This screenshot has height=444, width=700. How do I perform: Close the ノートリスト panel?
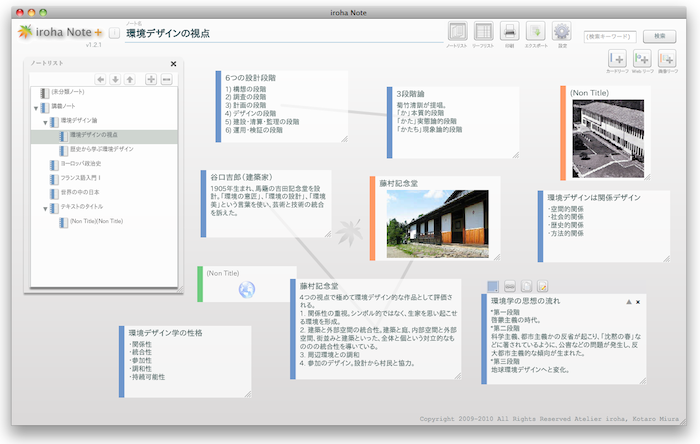pyautogui.click(x=173, y=64)
